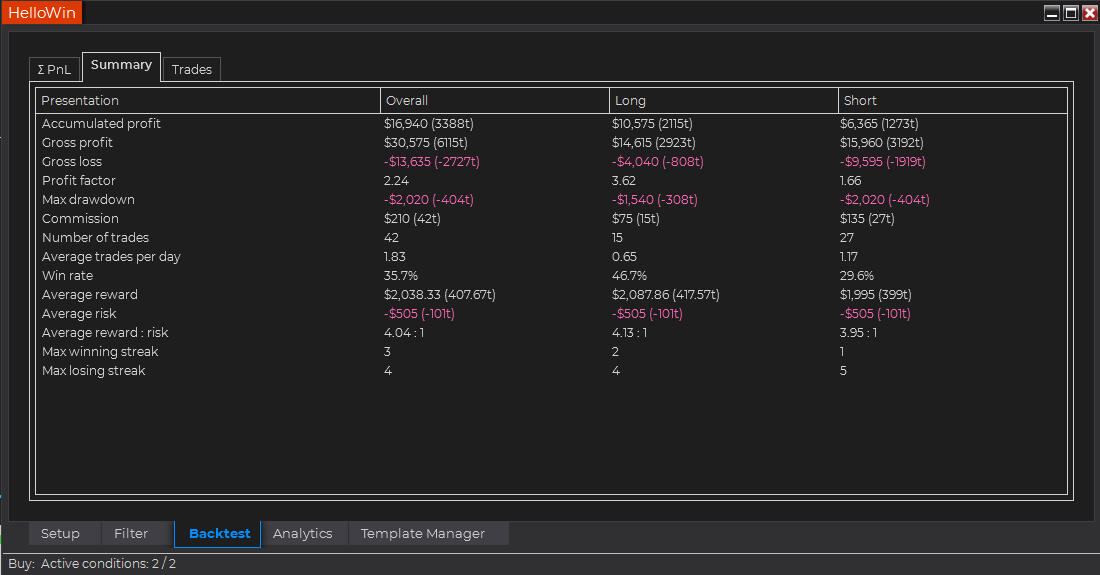This screenshot has height=575, width=1100.
Task: Close the HelloWin window
Action: coord(1089,13)
